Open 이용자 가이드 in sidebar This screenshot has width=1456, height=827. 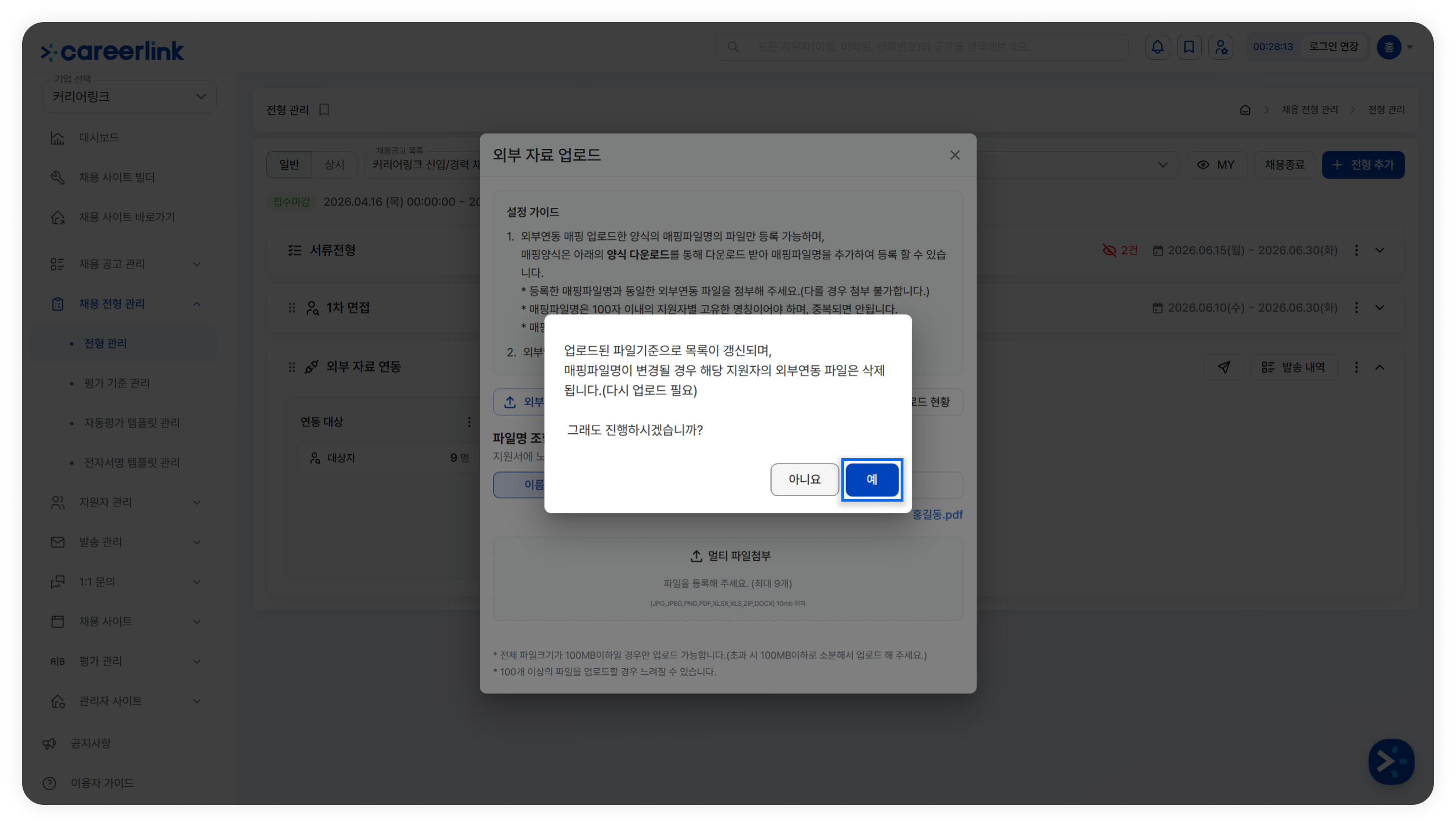101,783
